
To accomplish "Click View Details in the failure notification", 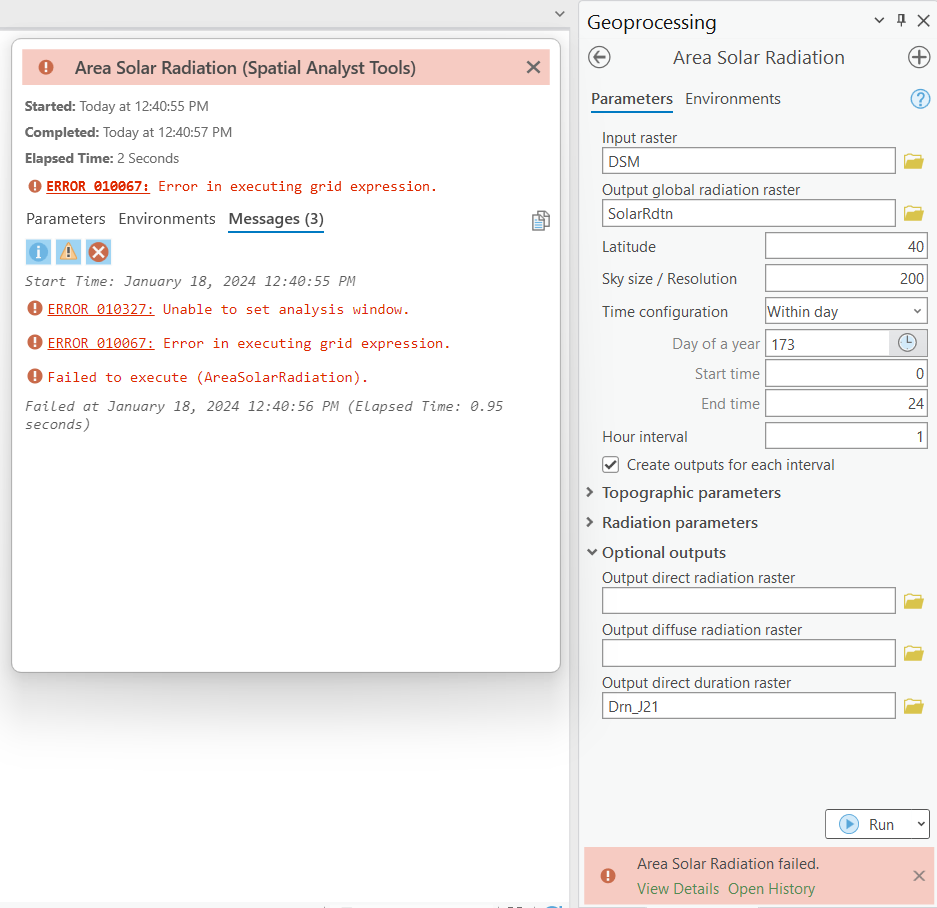I will [678, 888].
